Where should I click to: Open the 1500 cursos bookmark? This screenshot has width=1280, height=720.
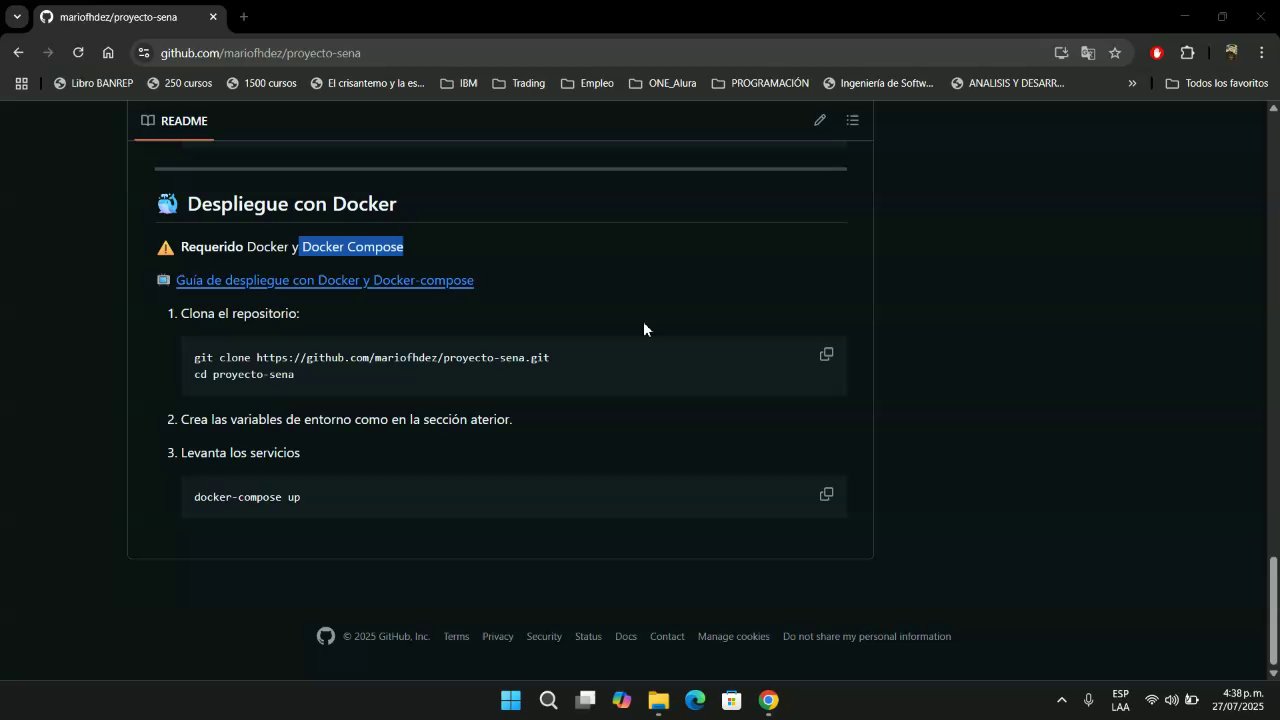coord(262,84)
